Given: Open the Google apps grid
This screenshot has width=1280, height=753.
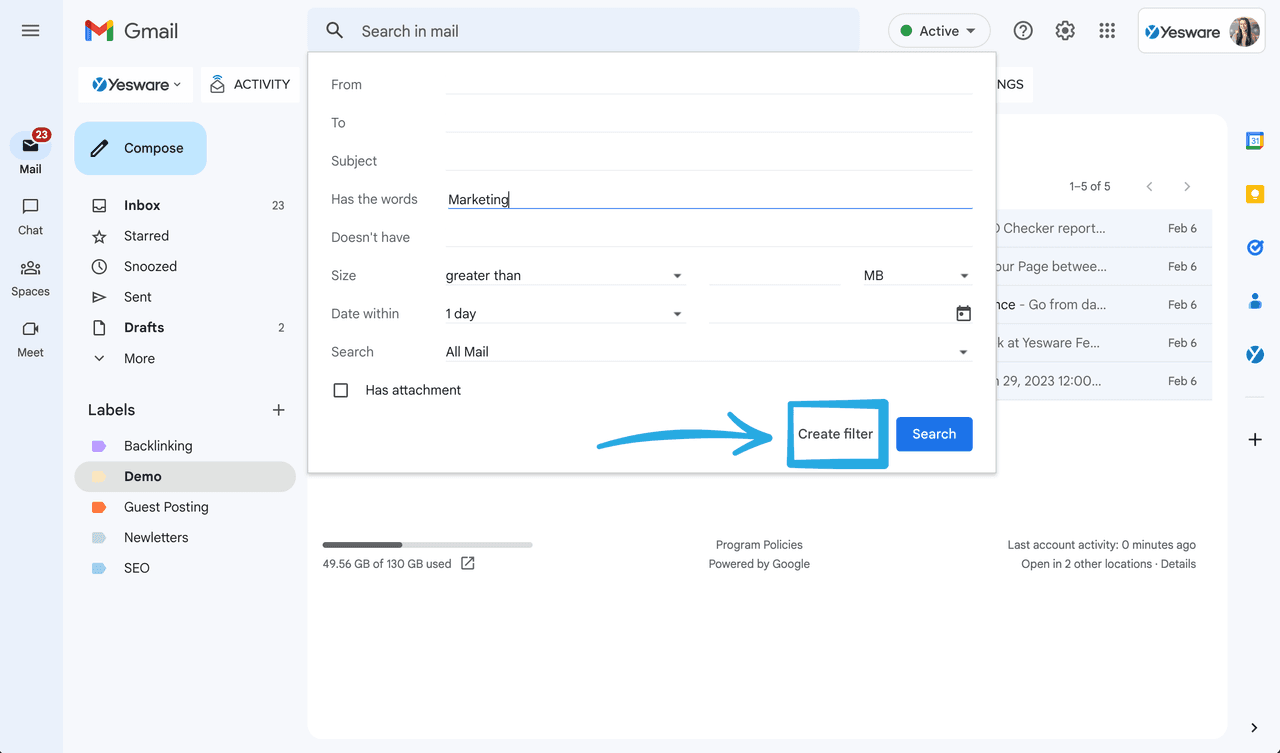Looking at the screenshot, I should (x=1106, y=31).
